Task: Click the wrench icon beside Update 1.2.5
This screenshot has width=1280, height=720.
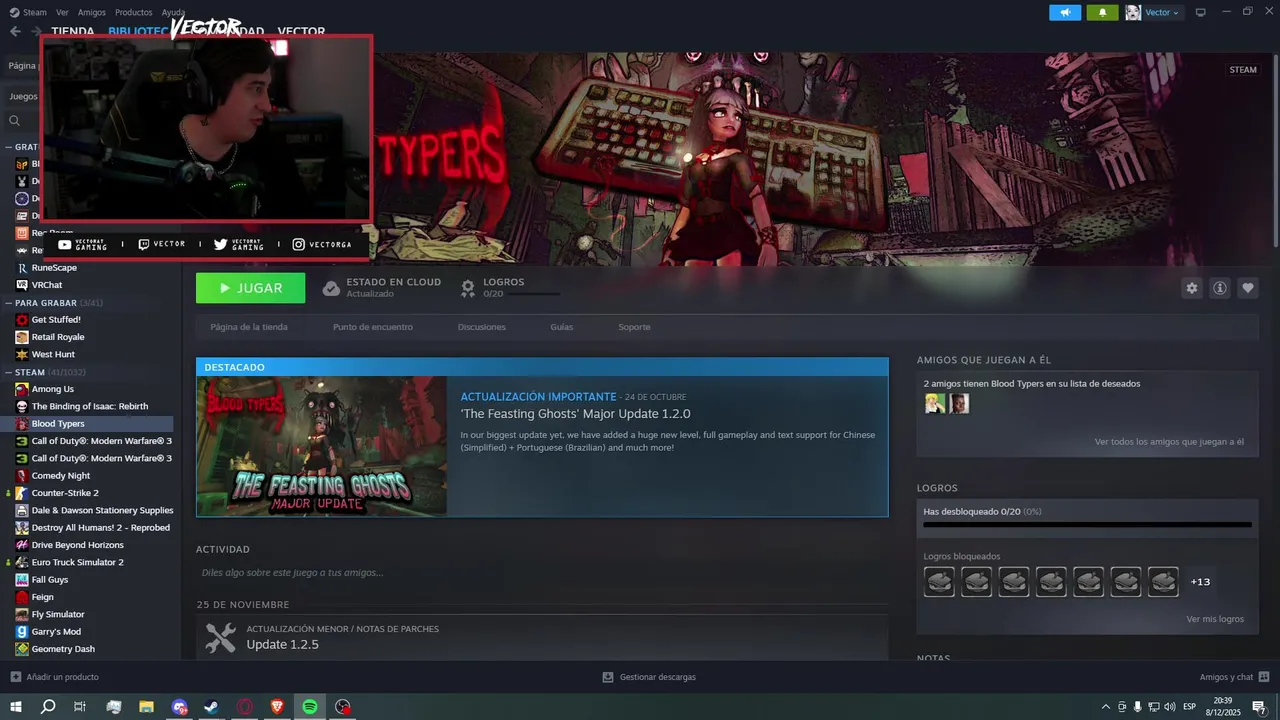Action: [x=220, y=637]
